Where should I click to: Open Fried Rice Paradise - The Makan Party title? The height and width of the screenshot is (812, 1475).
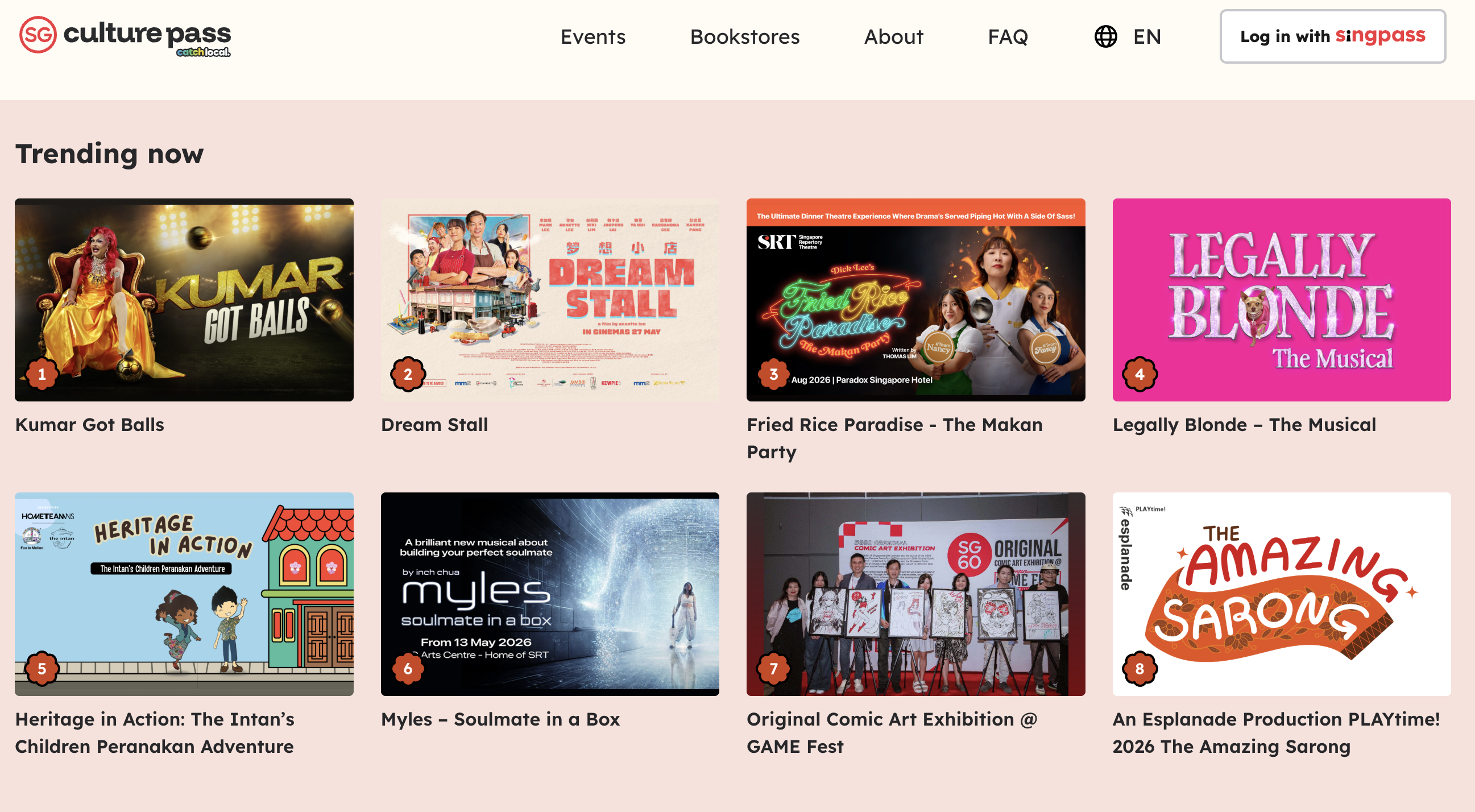894,438
